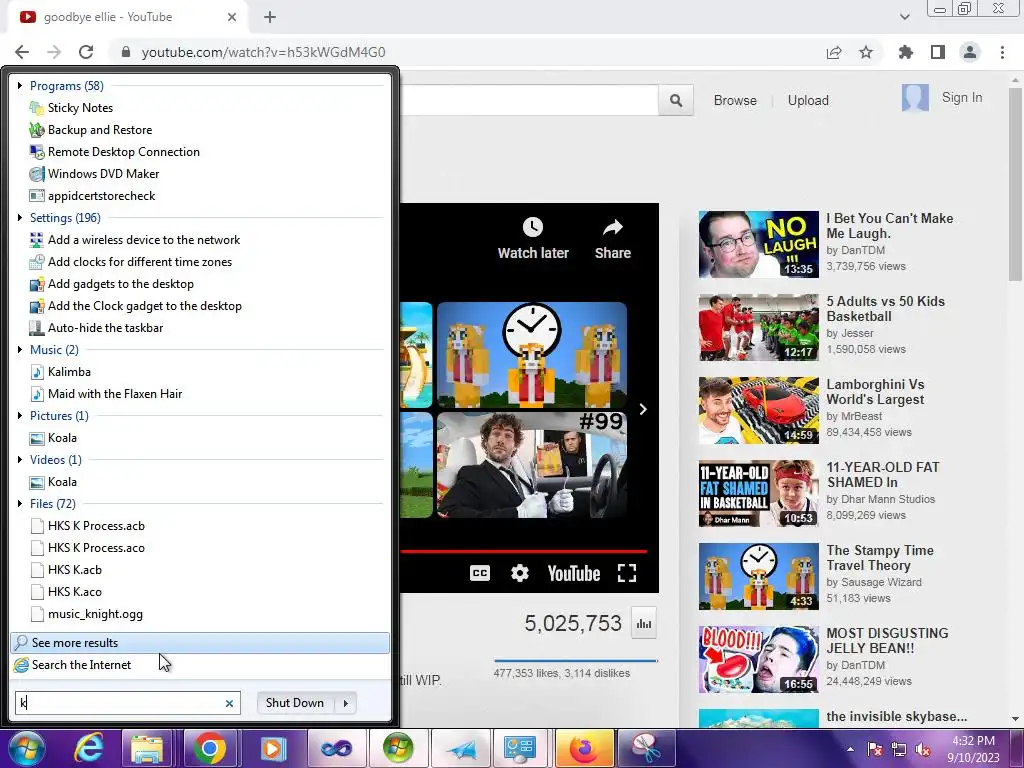Click the red video progress bar

pyautogui.click(x=523, y=552)
